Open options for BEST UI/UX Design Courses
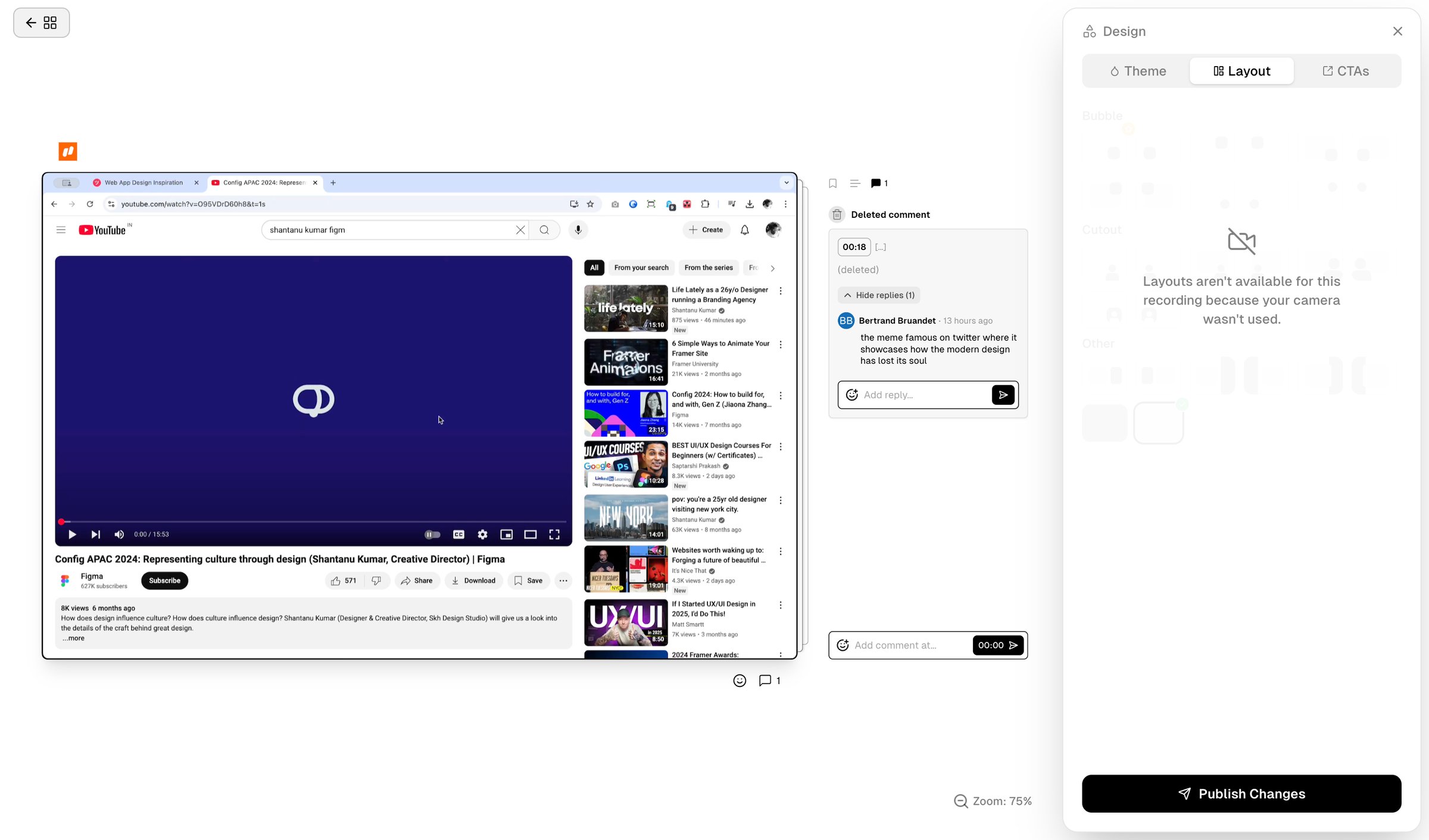Screen dimensions: 1429x840 click(x=781, y=446)
